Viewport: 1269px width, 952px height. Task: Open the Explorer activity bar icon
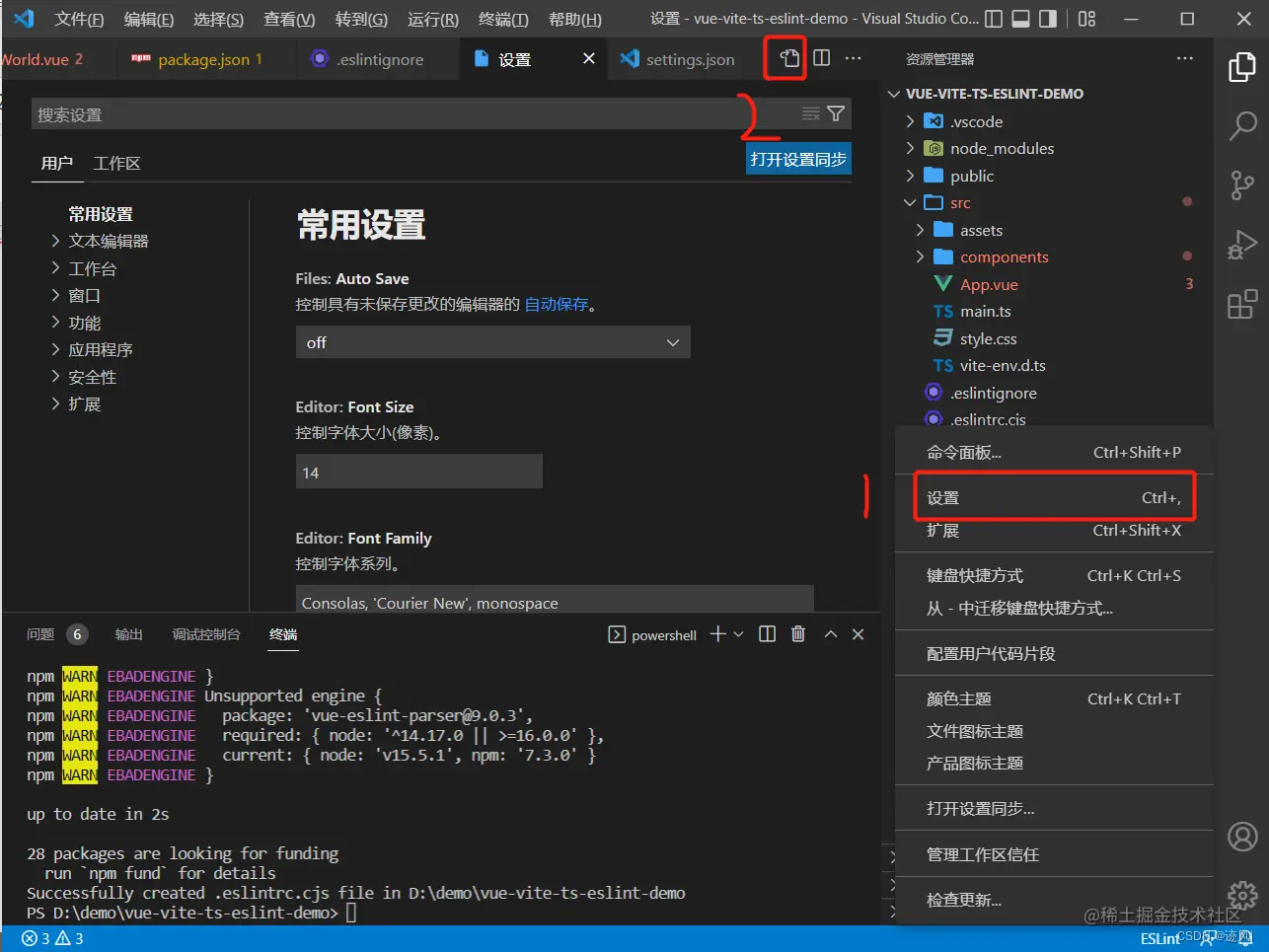pos(1242,68)
